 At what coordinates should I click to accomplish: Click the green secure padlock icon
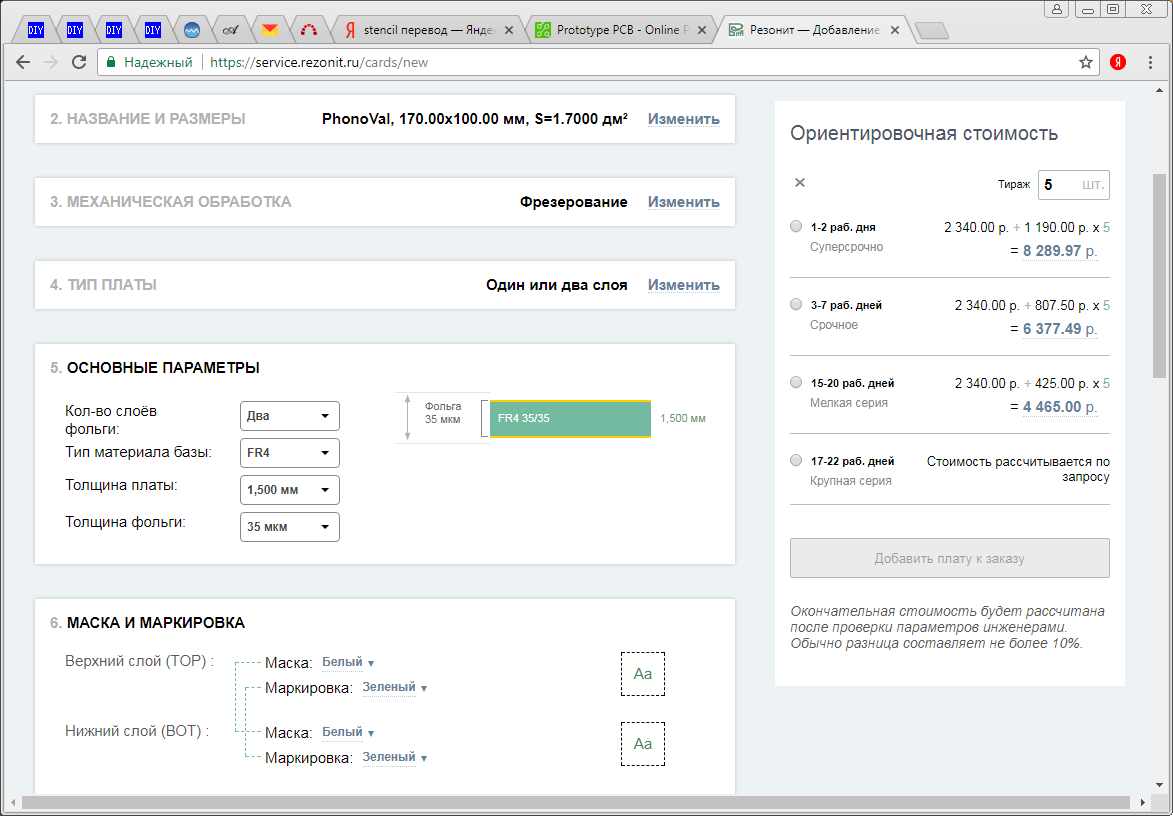(111, 62)
